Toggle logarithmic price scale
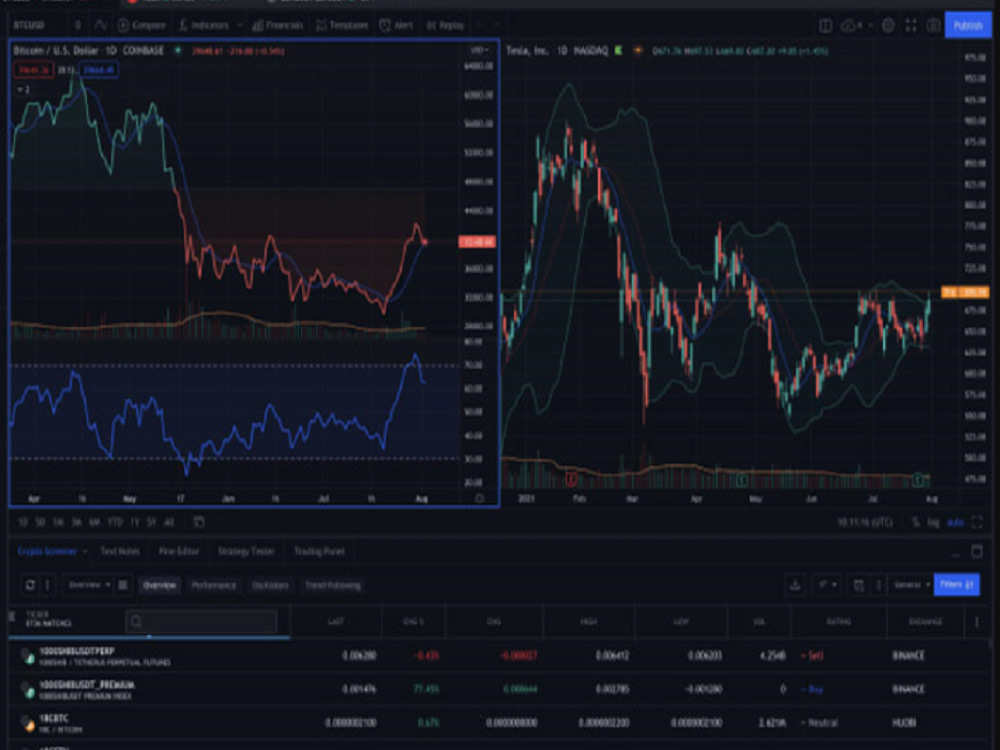The height and width of the screenshot is (750, 1000). (933, 523)
